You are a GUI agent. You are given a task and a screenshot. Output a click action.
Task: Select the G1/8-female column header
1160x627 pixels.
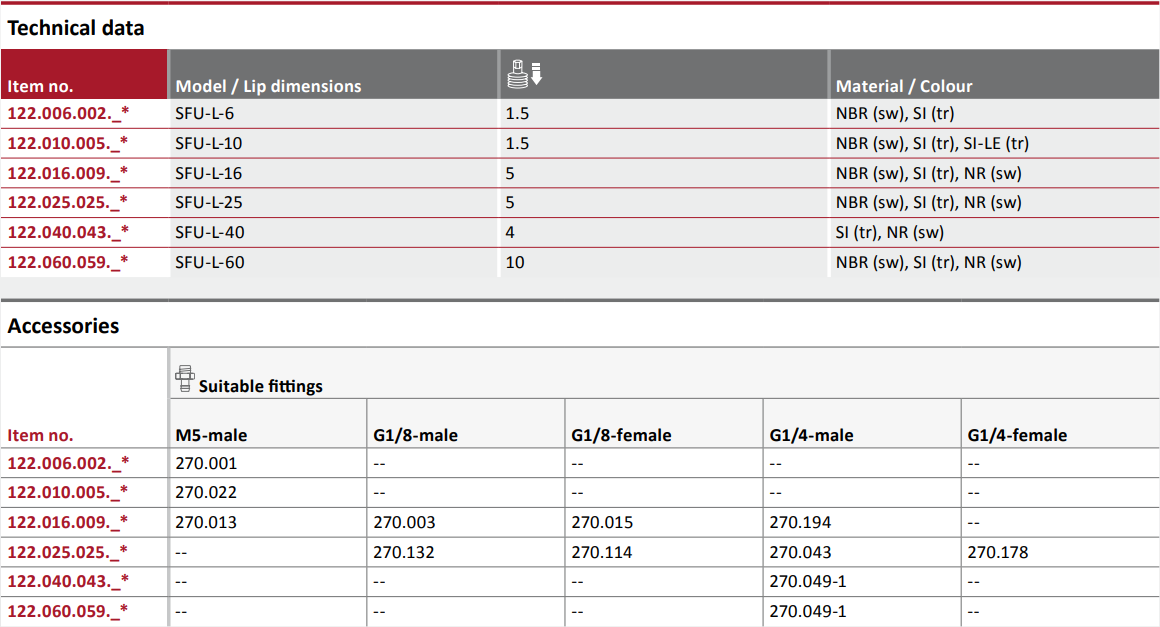pos(621,435)
